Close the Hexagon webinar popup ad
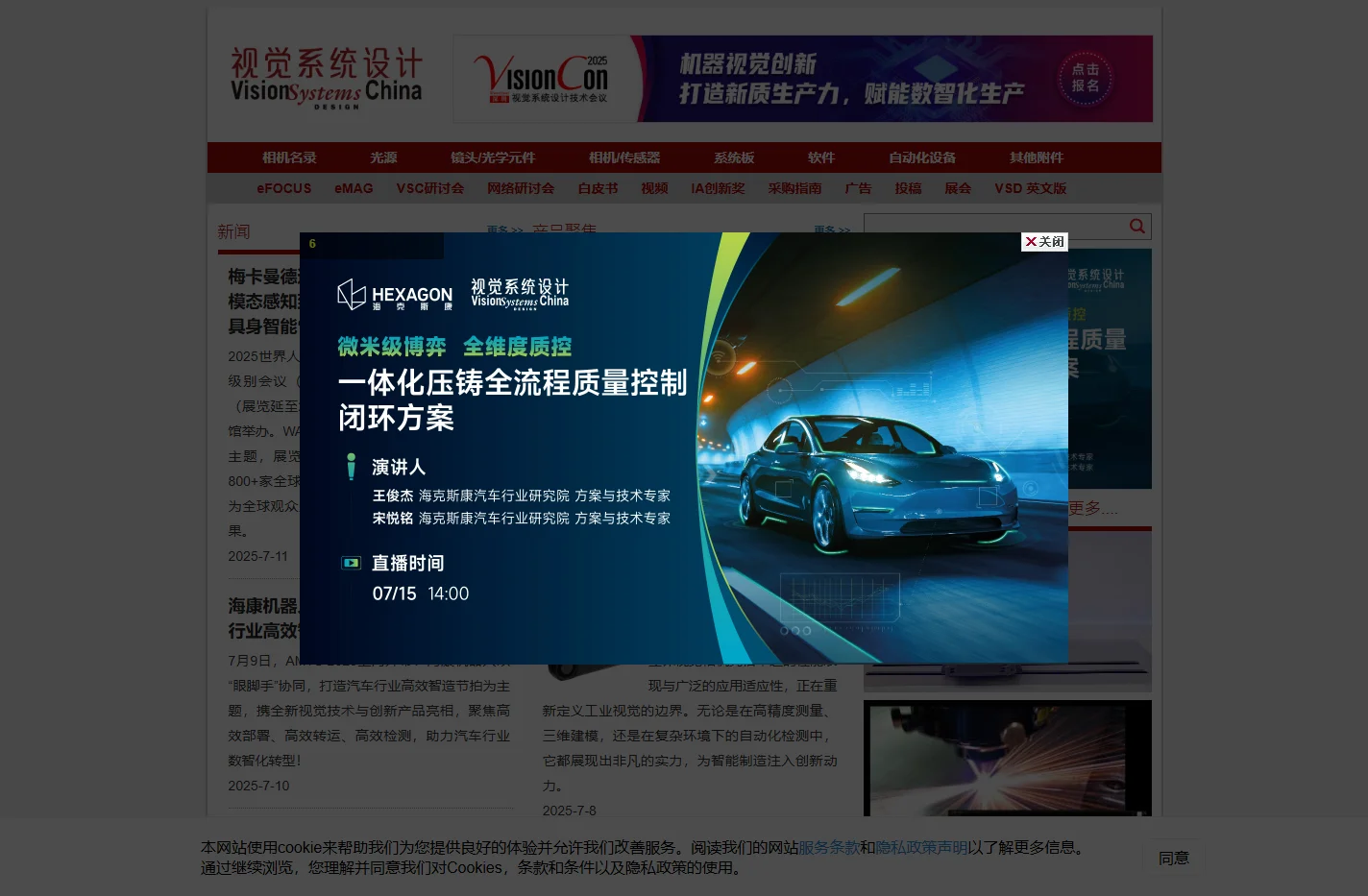The width and height of the screenshot is (1368, 896). pos(1044,242)
